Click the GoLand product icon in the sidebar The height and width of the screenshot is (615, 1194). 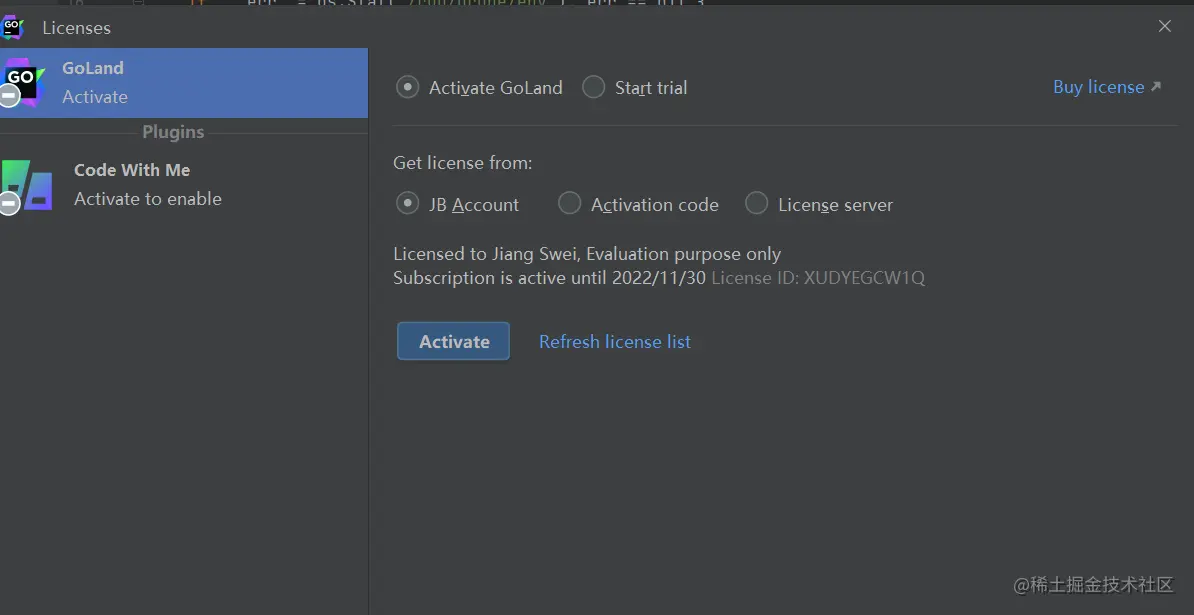click(x=21, y=82)
